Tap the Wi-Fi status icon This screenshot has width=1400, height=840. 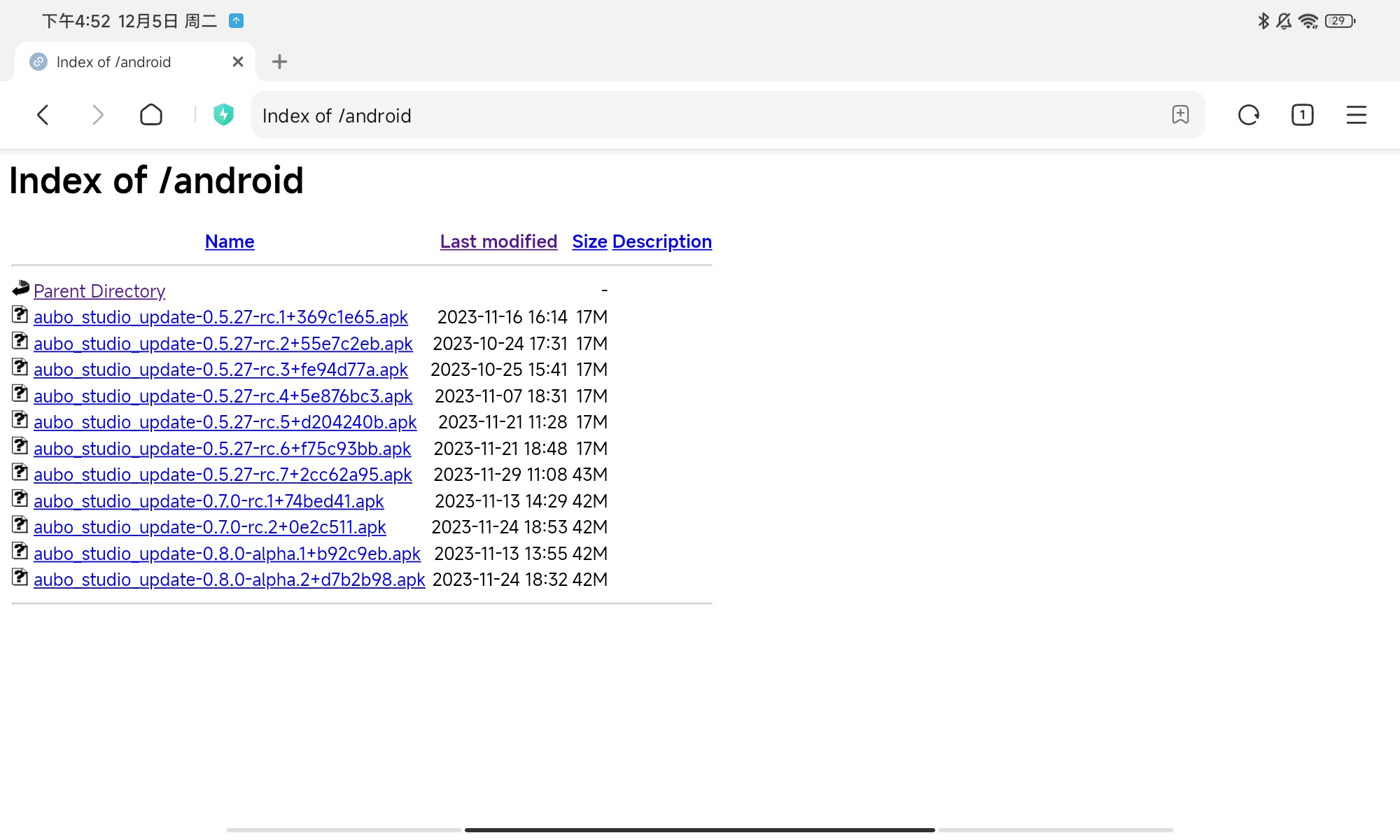point(1308,21)
